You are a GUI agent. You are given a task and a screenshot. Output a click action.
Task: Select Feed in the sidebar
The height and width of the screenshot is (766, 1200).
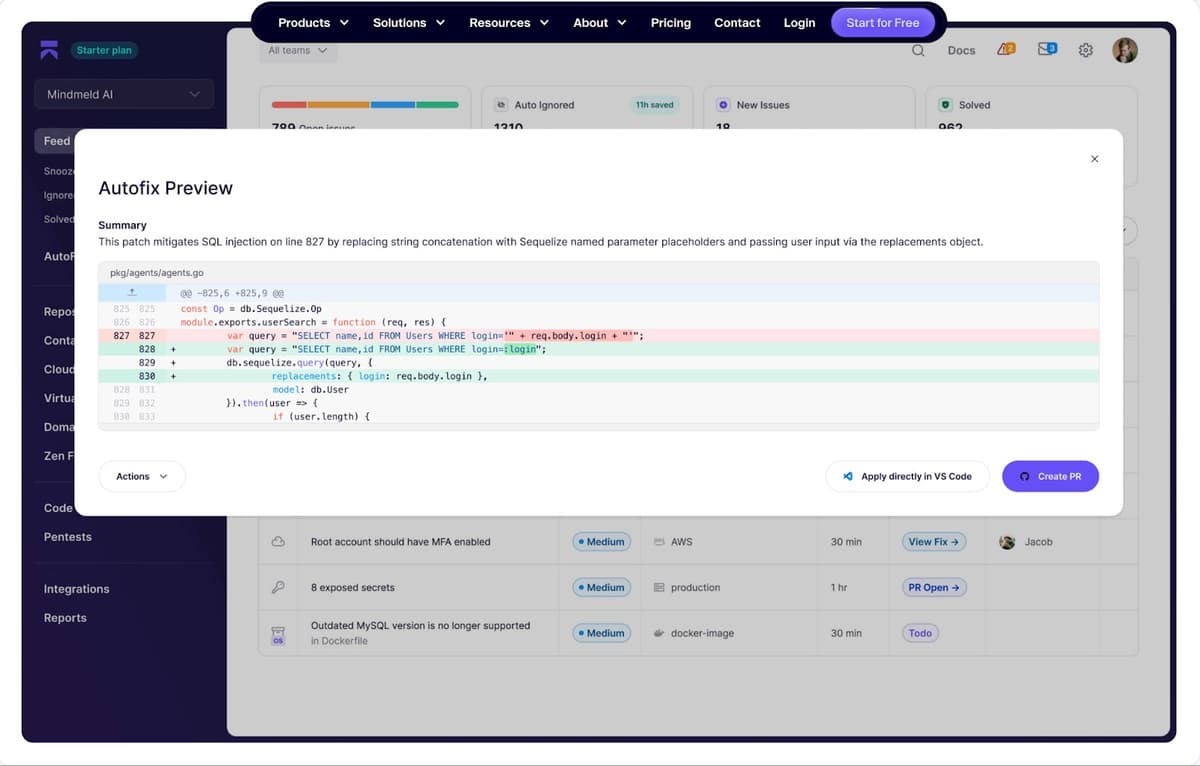[57, 141]
